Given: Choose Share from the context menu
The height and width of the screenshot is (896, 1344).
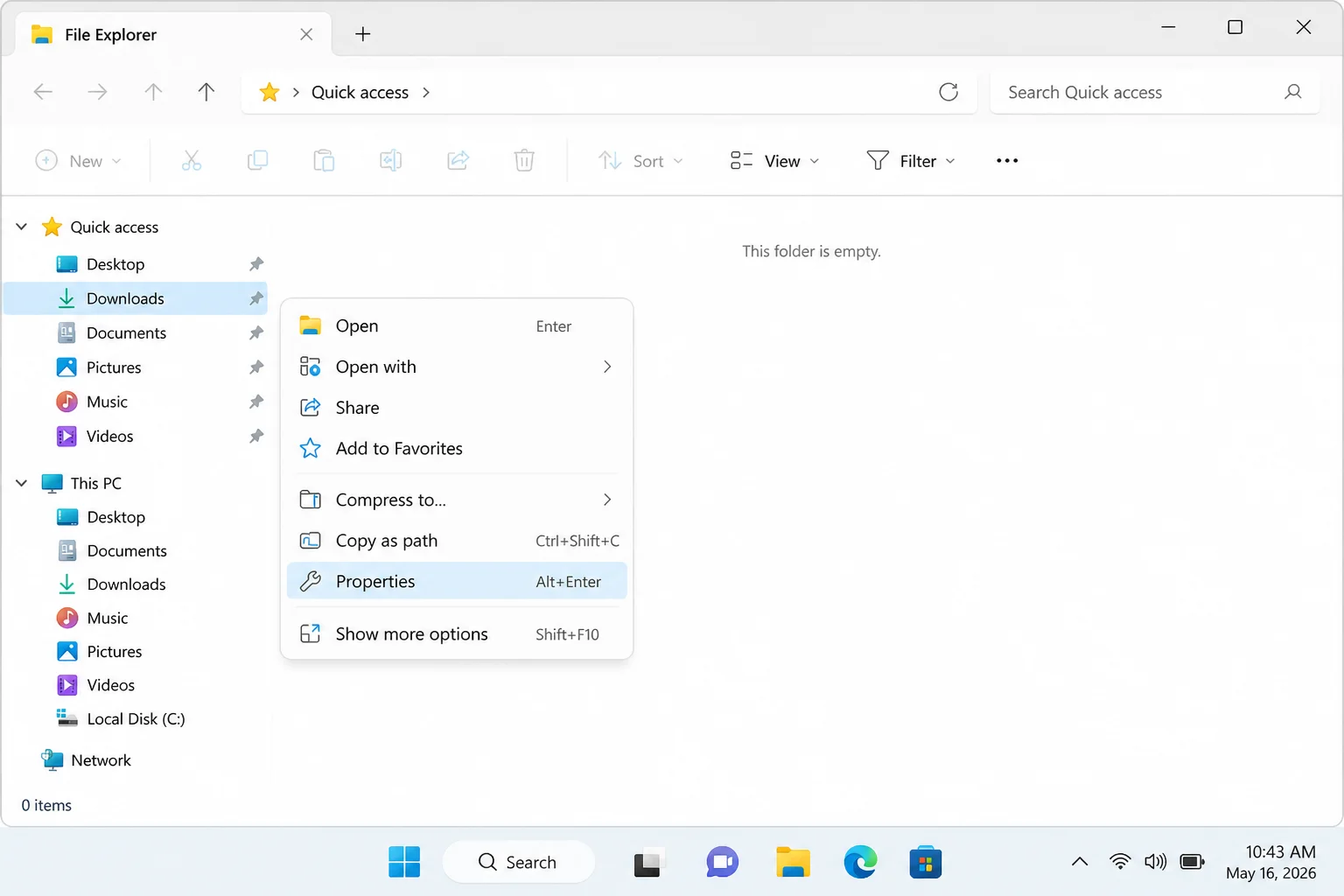Looking at the screenshot, I should pyautogui.click(x=457, y=408).
